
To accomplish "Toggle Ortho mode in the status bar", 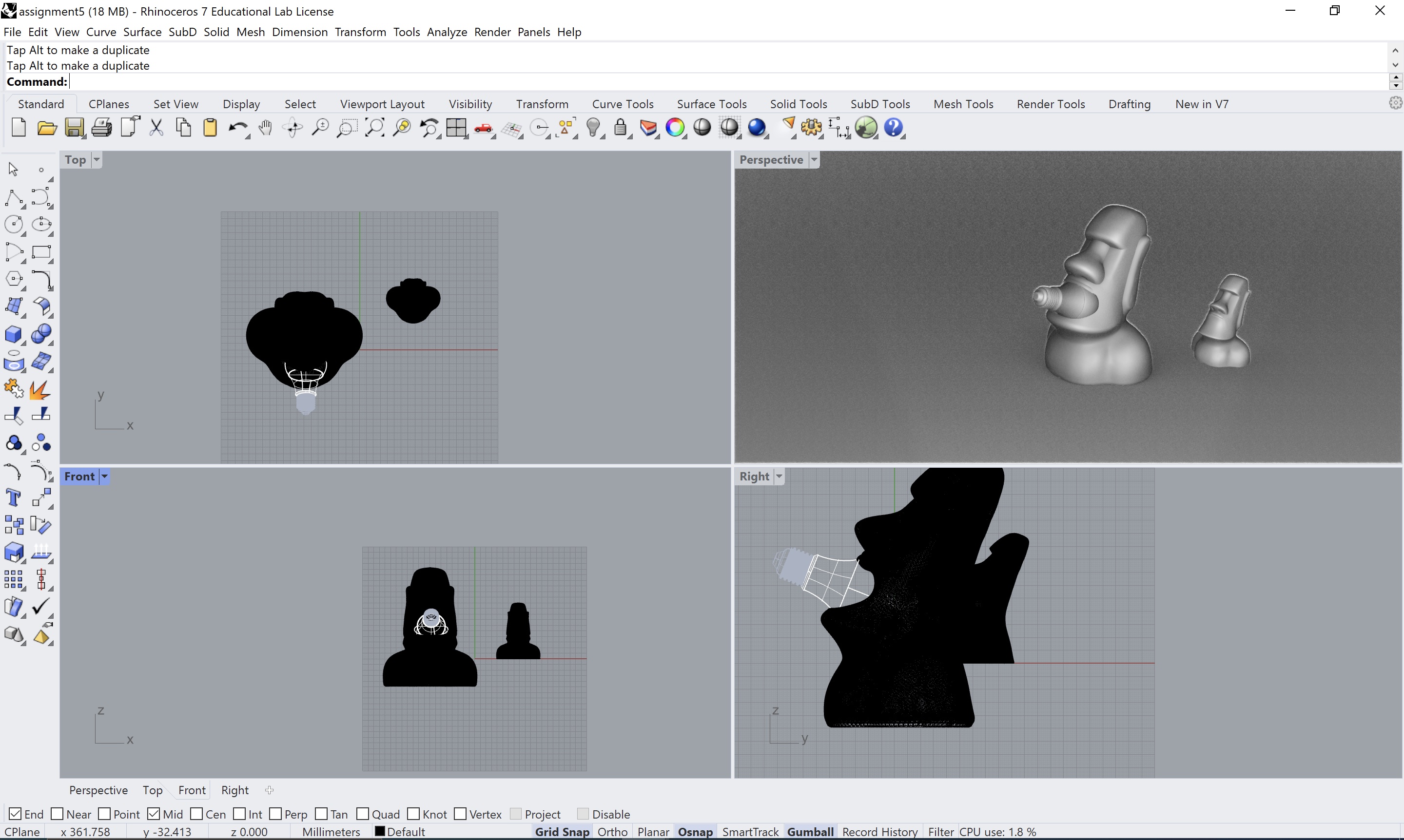I will [612, 832].
